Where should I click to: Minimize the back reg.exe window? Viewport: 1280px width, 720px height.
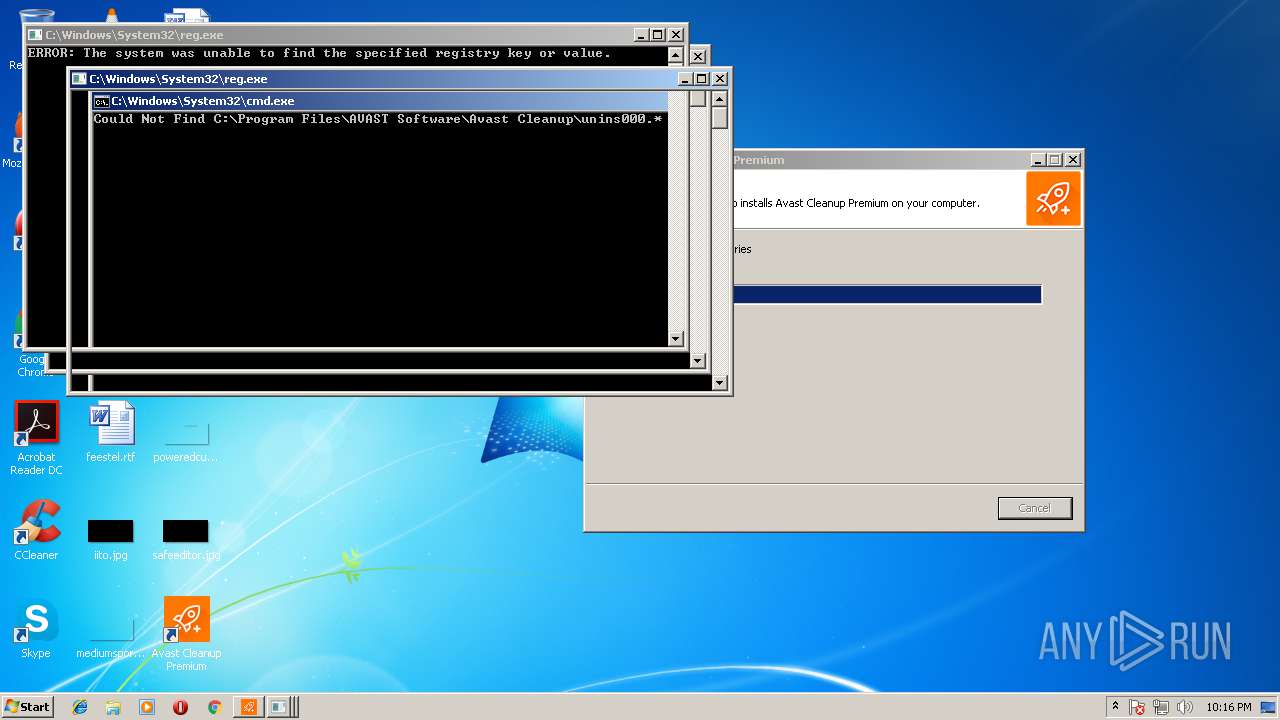642,35
